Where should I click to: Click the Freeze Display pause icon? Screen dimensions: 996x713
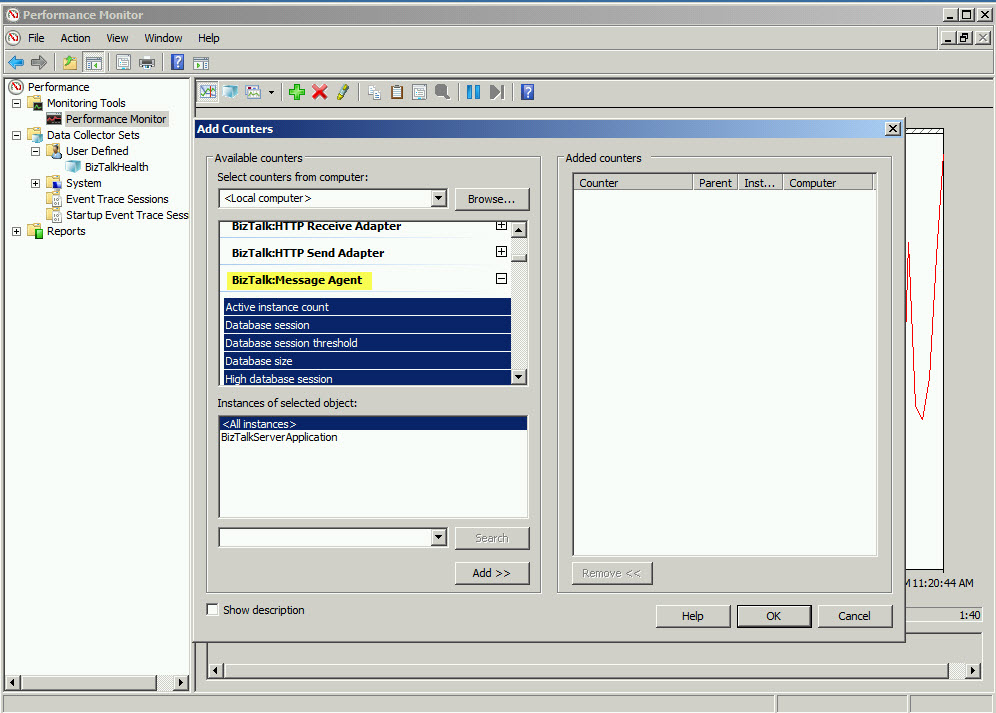pyautogui.click(x=473, y=92)
